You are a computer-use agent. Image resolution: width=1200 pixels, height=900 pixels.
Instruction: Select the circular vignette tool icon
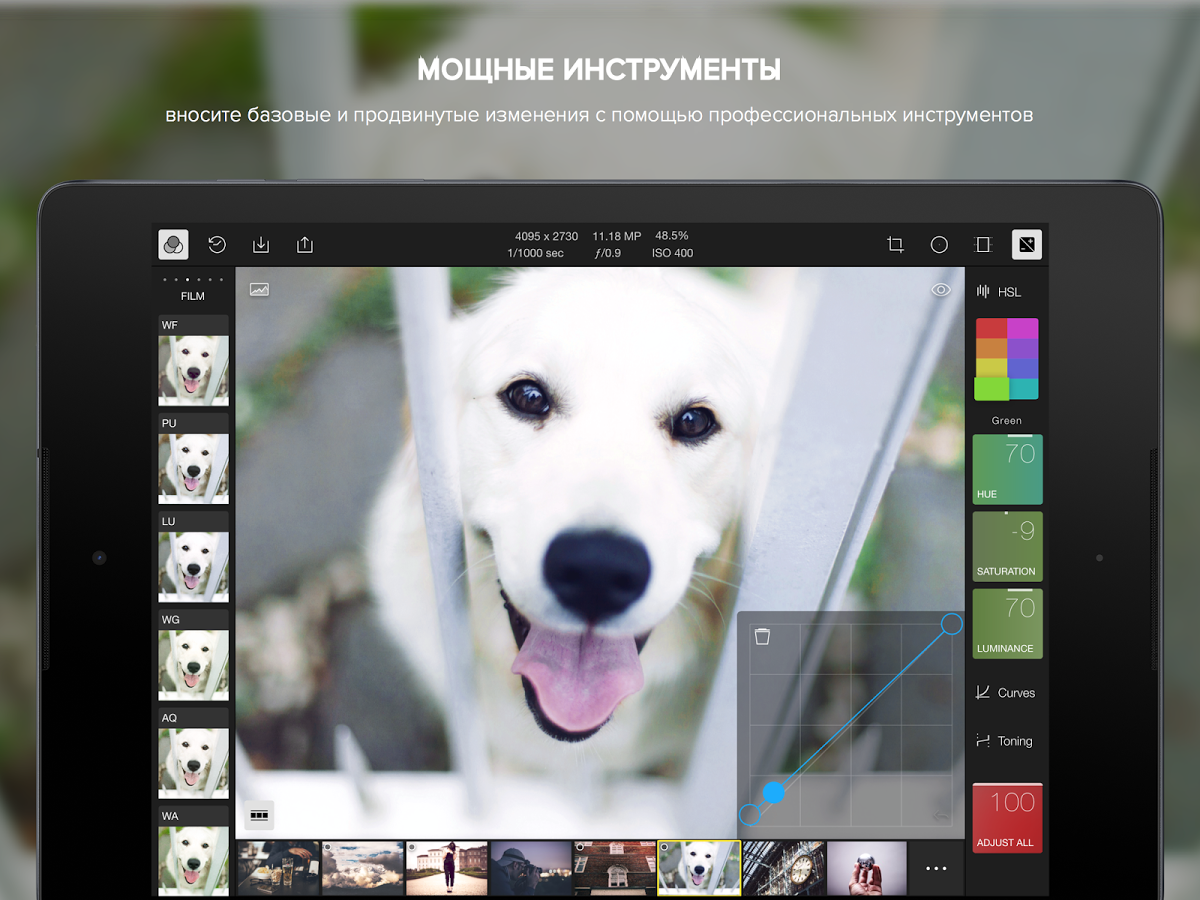click(939, 245)
